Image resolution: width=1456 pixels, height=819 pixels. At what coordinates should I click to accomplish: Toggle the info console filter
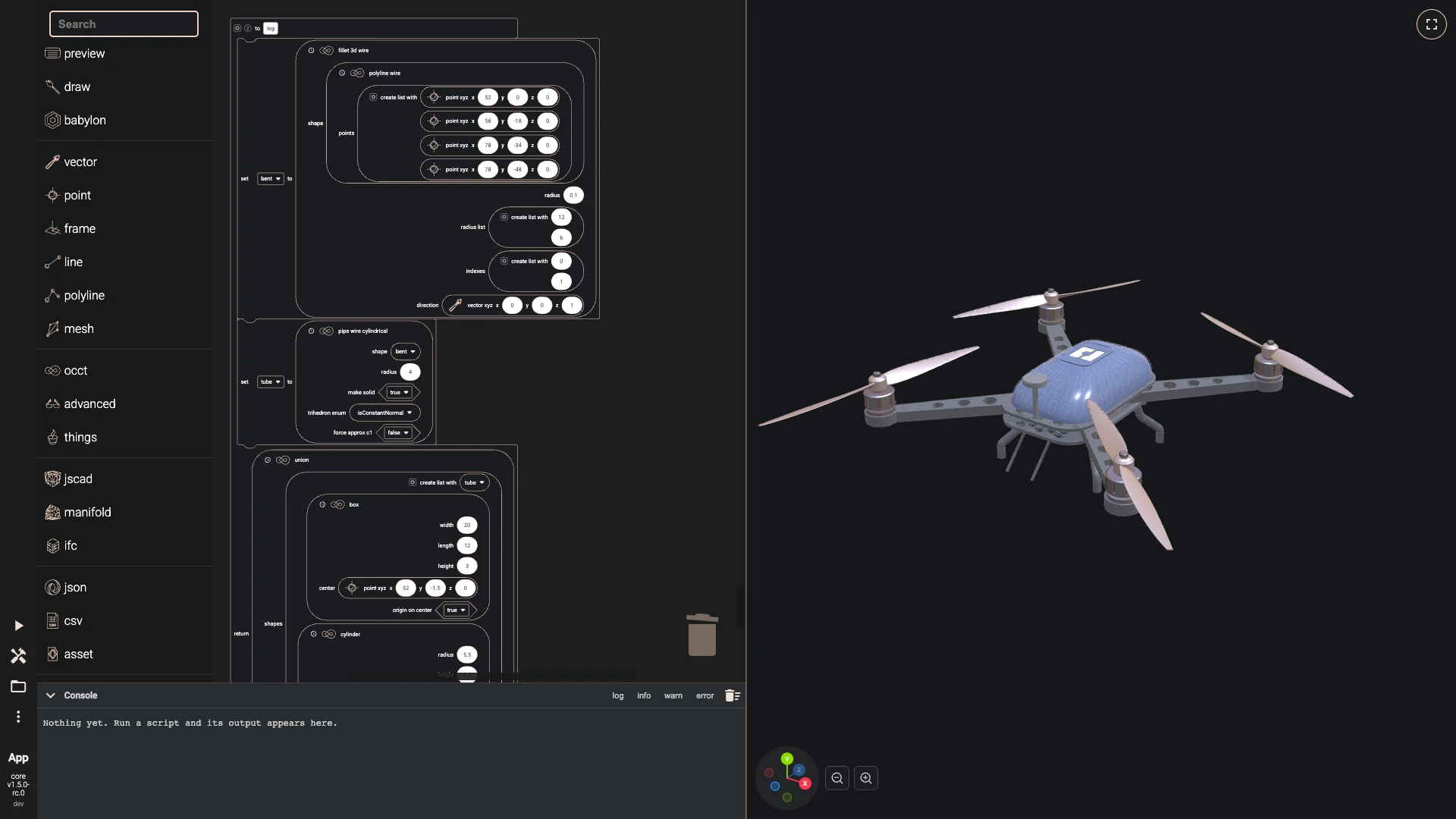click(x=644, y=695)
